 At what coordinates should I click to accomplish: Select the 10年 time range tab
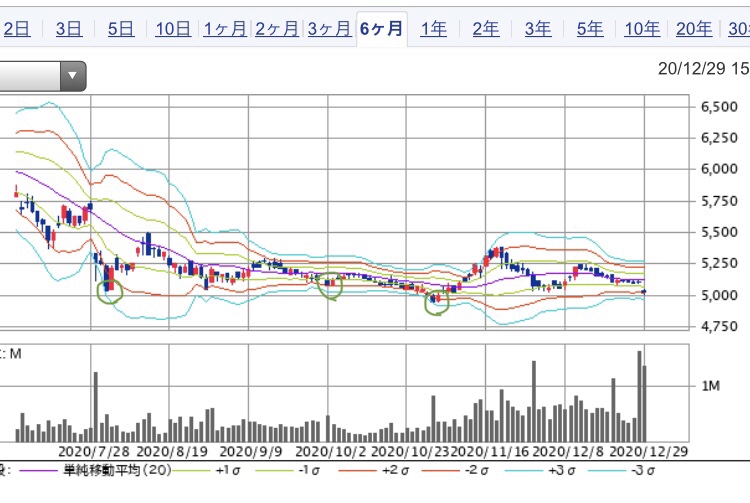pyautogui.click(x=641, y=28)
